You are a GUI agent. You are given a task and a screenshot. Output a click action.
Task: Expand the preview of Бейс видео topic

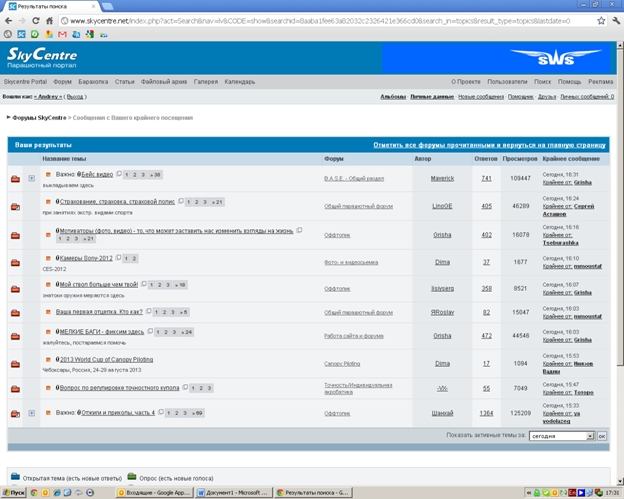click(x=31, y=178)
